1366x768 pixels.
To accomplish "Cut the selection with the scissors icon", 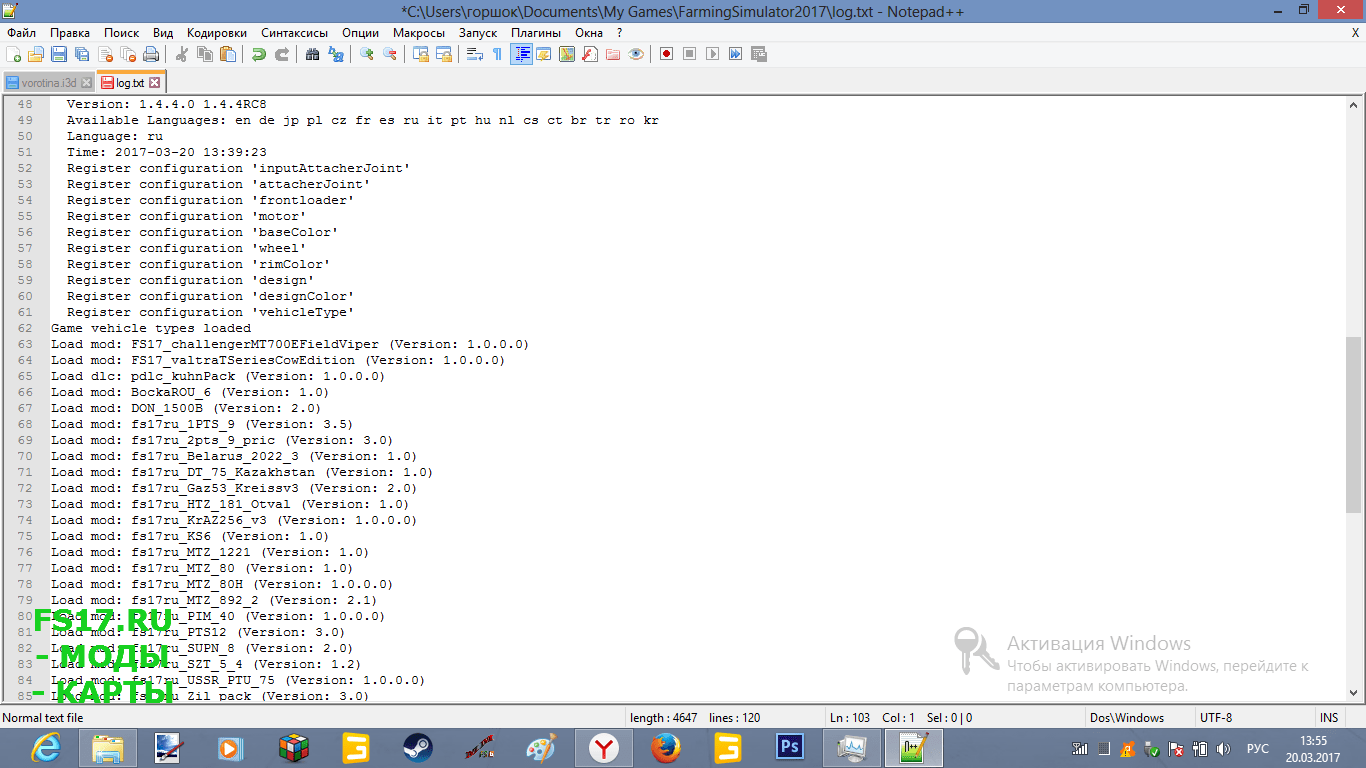I will (x=182, y=54).
